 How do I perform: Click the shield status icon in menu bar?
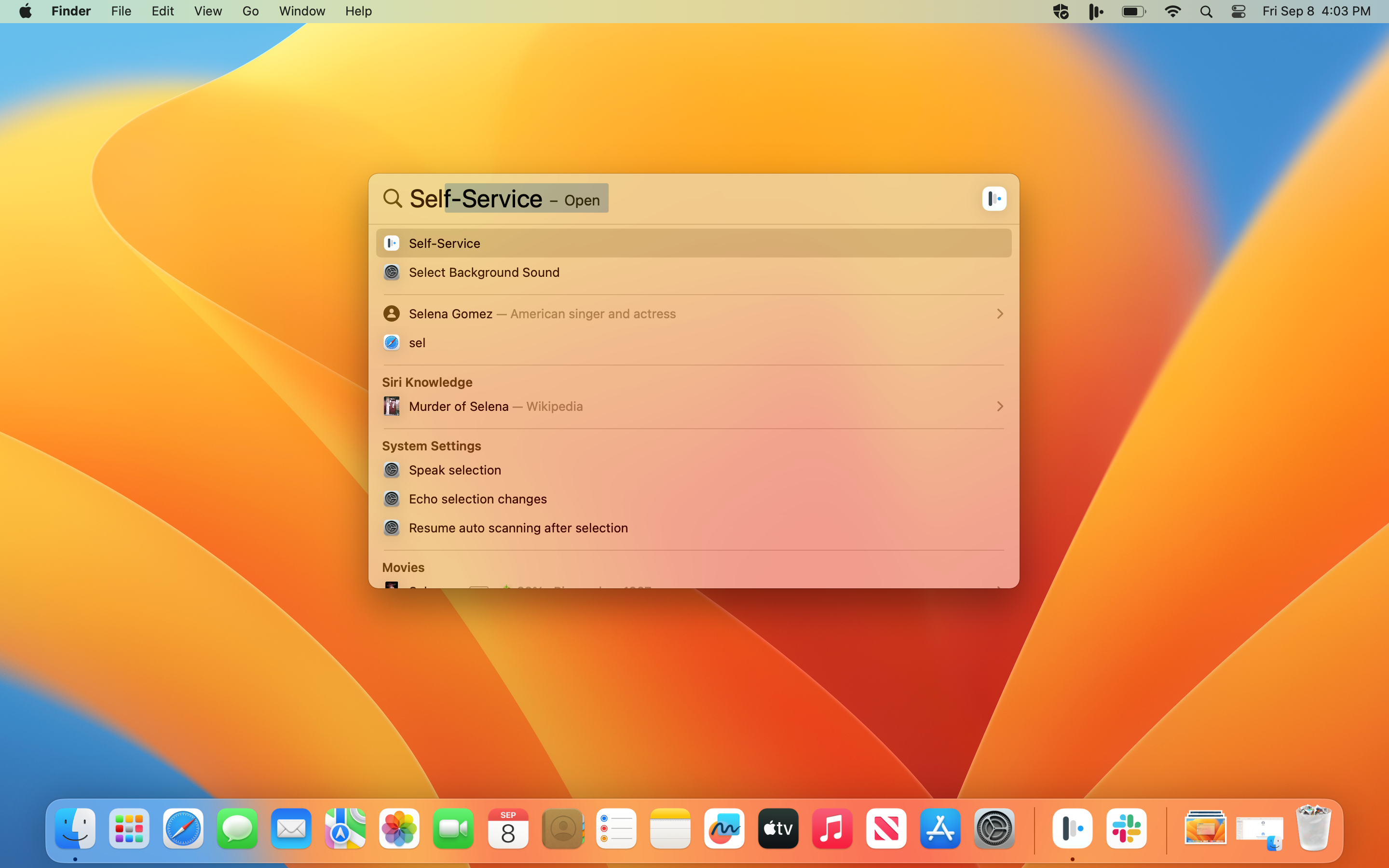(x=1061, y=12)
